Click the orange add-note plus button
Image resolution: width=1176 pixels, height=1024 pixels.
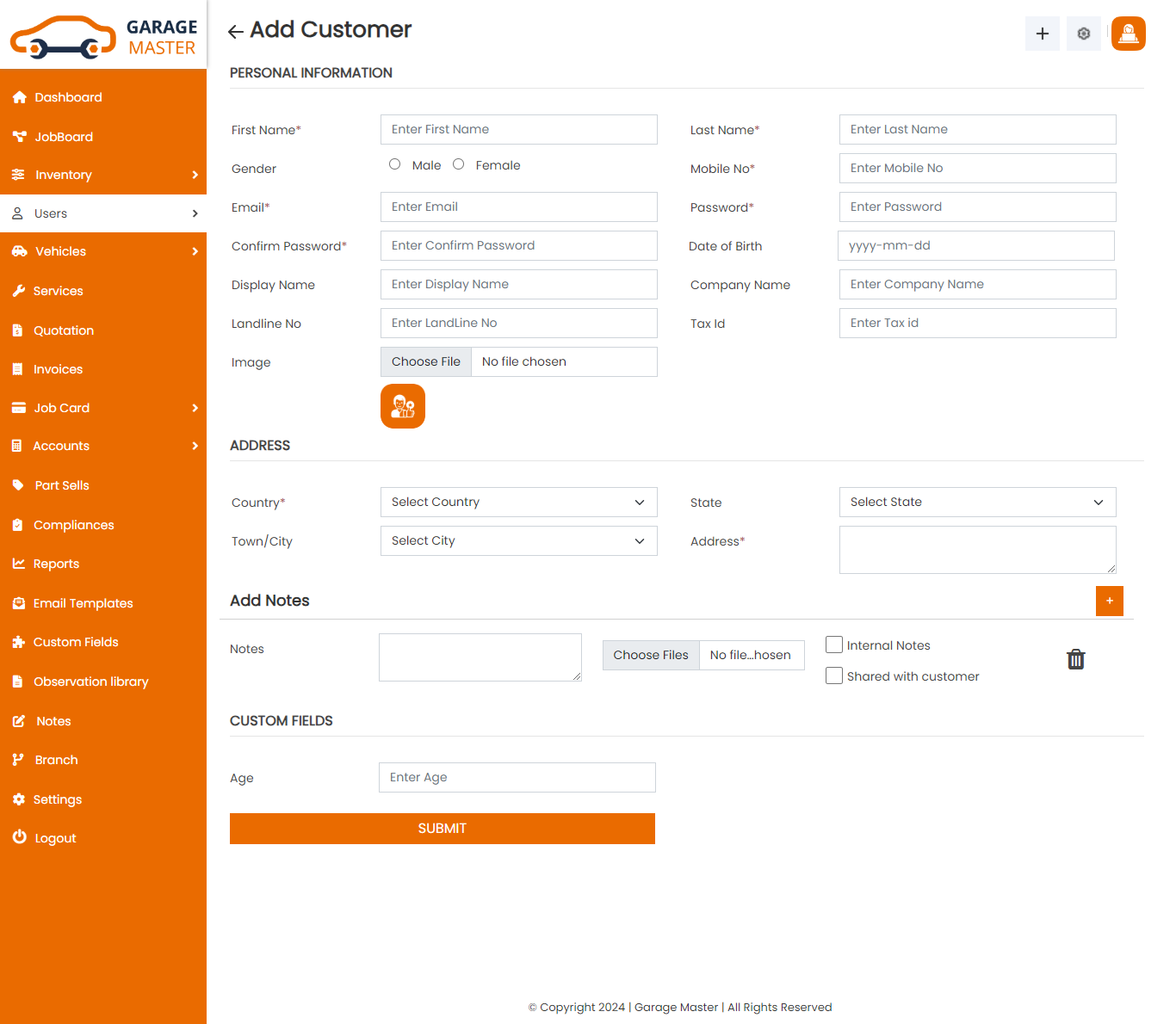click(x=1109, y=601)
